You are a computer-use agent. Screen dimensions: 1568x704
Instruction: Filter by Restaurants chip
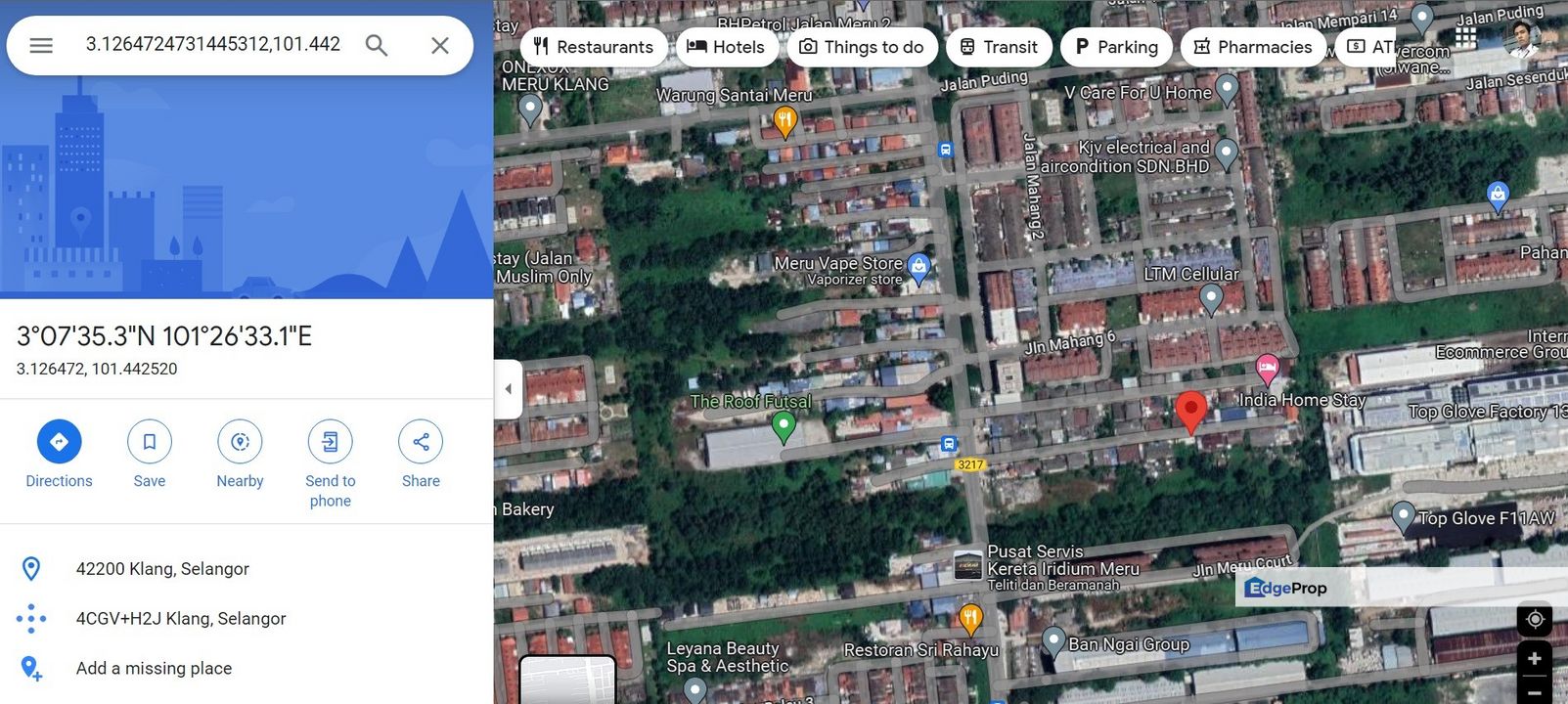pyautogui.click(x=594, y=47)
